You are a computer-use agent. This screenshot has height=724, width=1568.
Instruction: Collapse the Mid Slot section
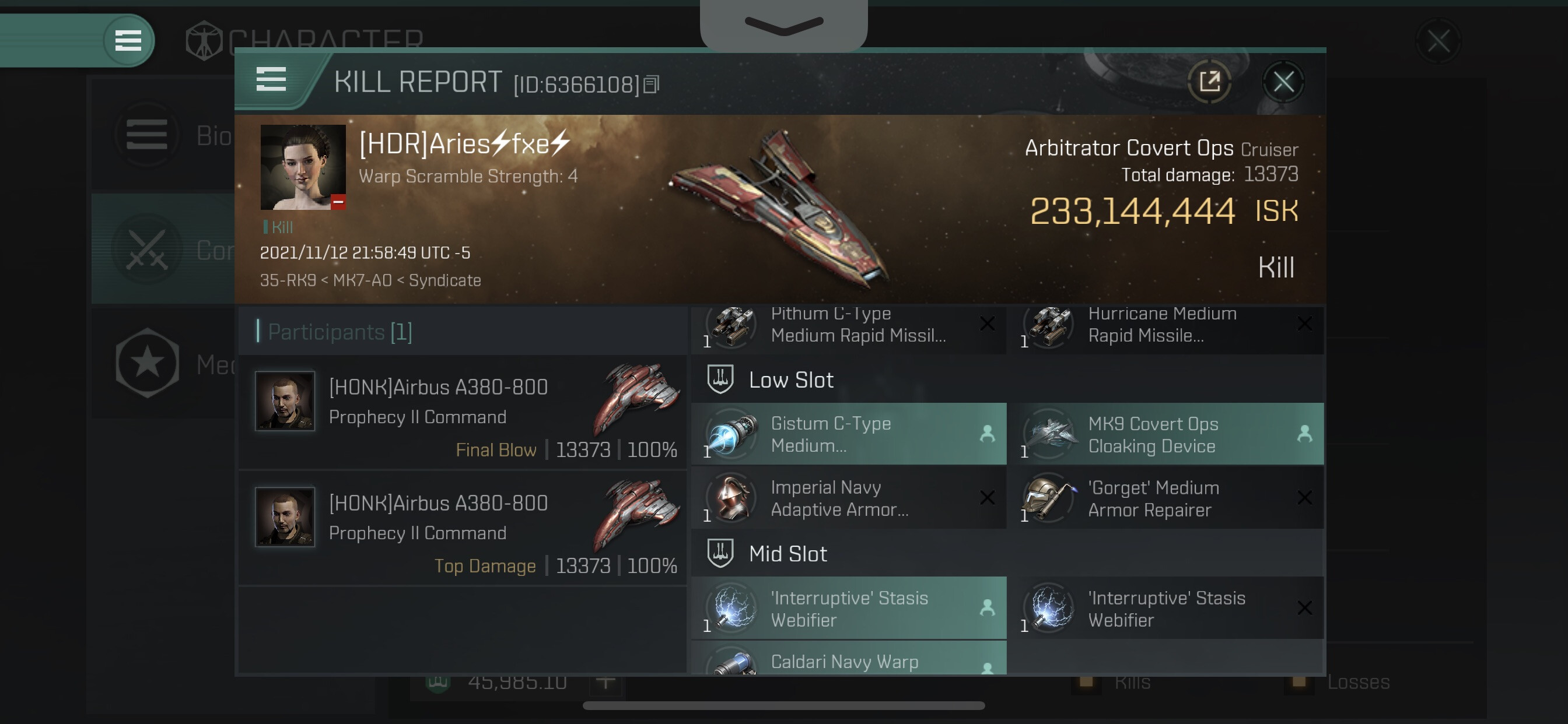(787, 554)
